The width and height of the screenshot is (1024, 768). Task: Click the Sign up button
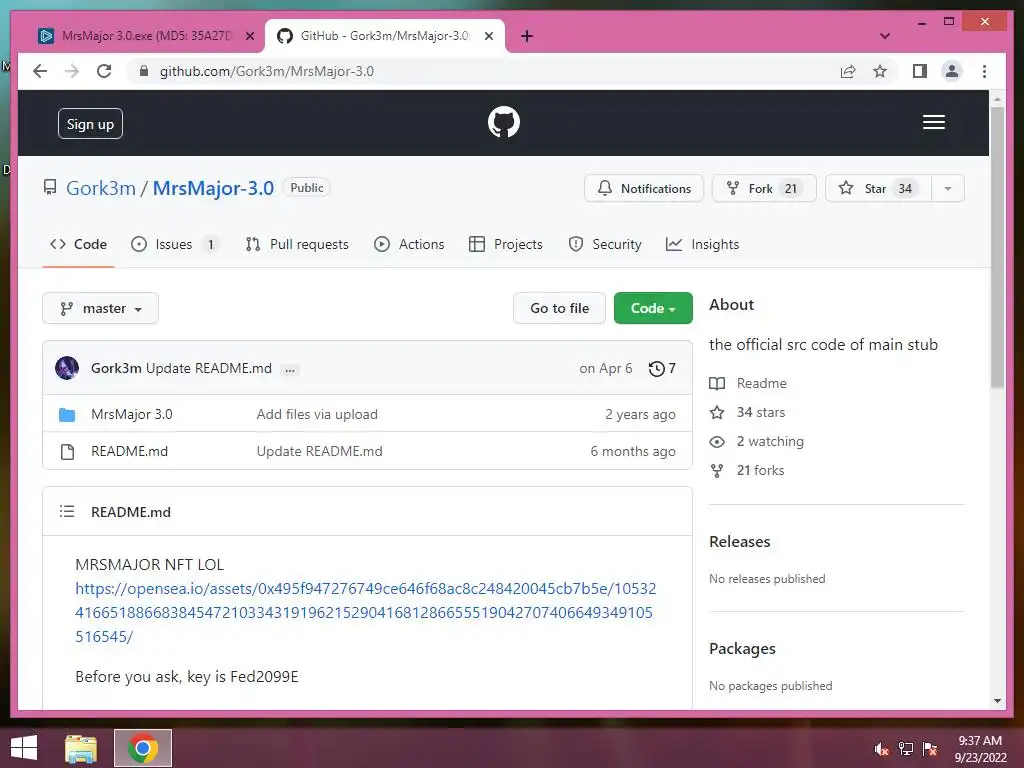(90, 124)
